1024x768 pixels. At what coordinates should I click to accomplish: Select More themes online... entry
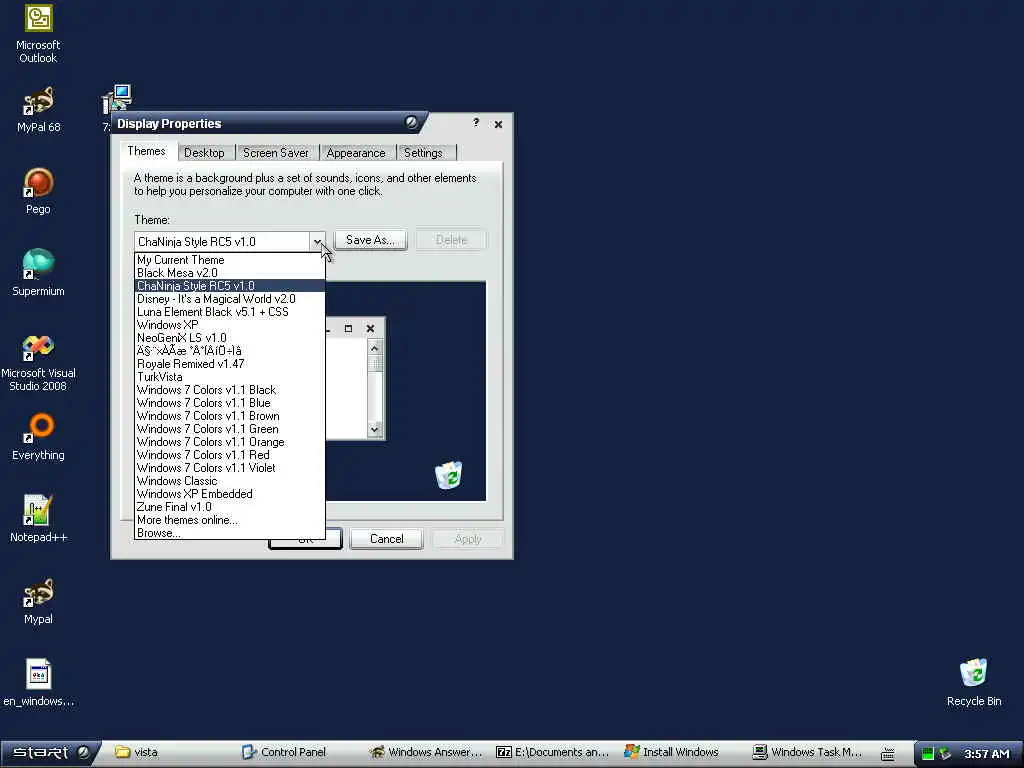tap(230, 520)
